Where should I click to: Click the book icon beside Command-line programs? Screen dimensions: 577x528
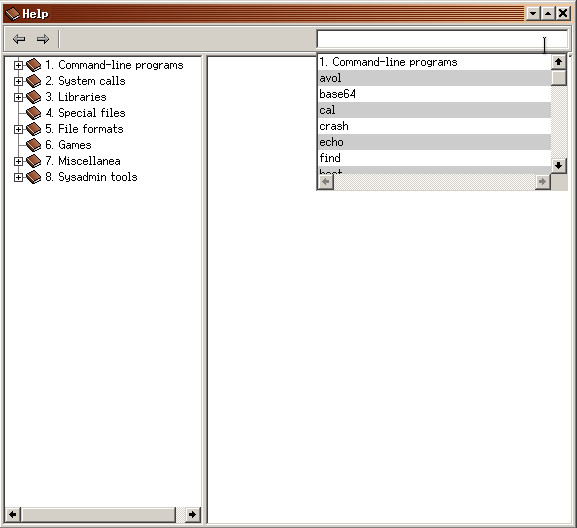click(33, 65)
